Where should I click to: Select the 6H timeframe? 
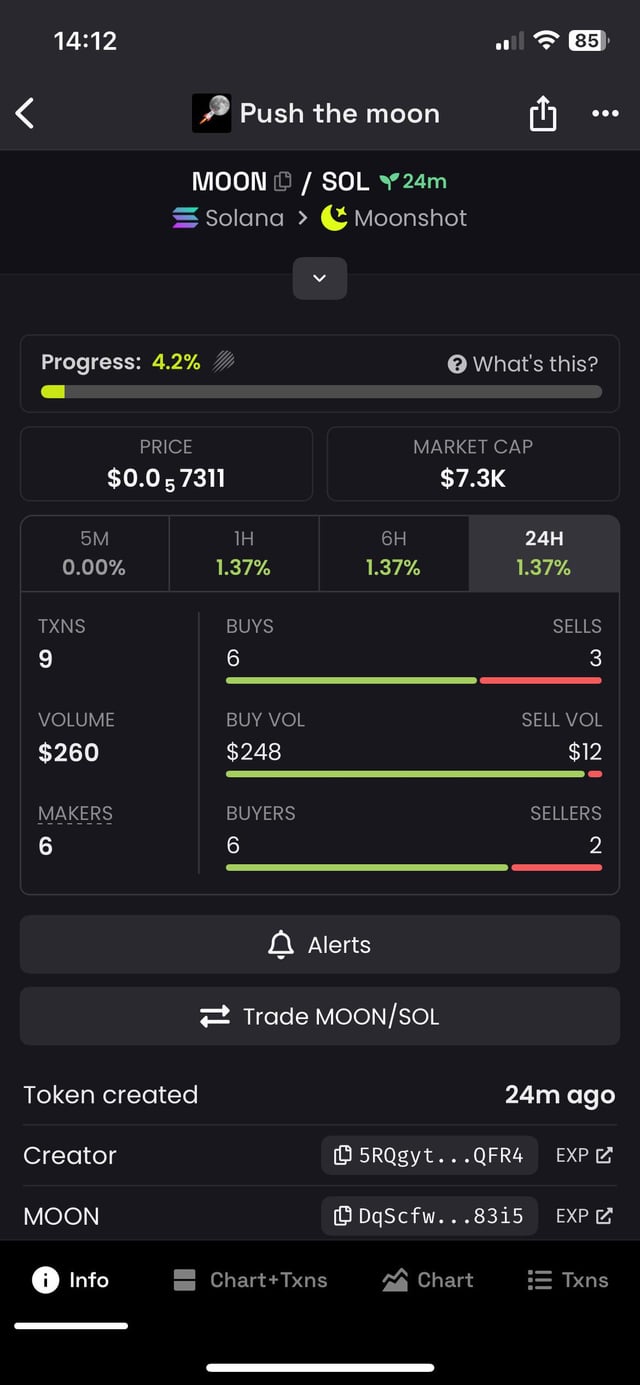pyautogui.click(x=393, y=553)
